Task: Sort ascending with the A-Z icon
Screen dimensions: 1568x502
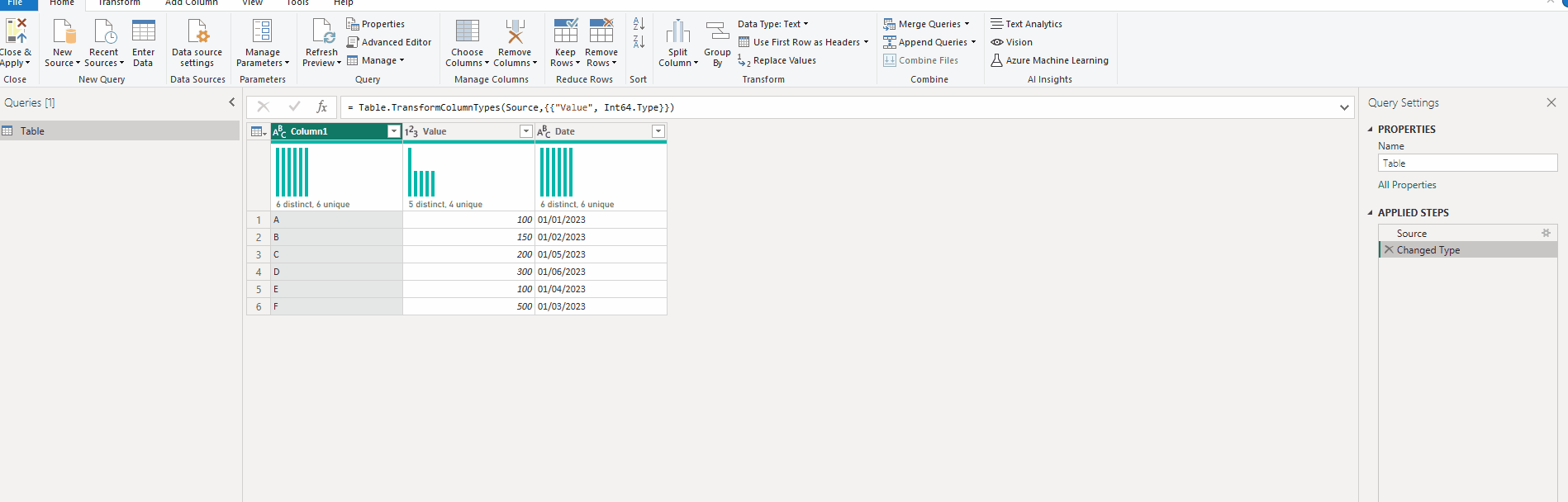Action: (x=639, y=24)
